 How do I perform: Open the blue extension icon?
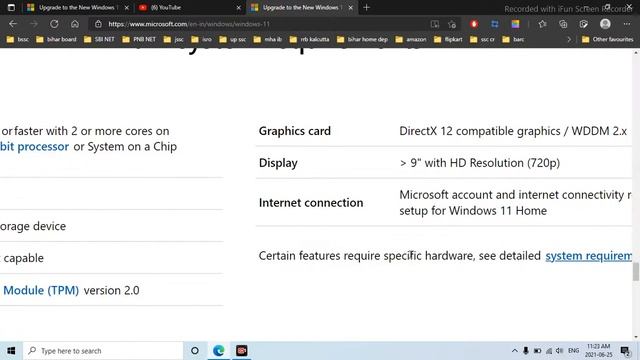tap(495, 24)
